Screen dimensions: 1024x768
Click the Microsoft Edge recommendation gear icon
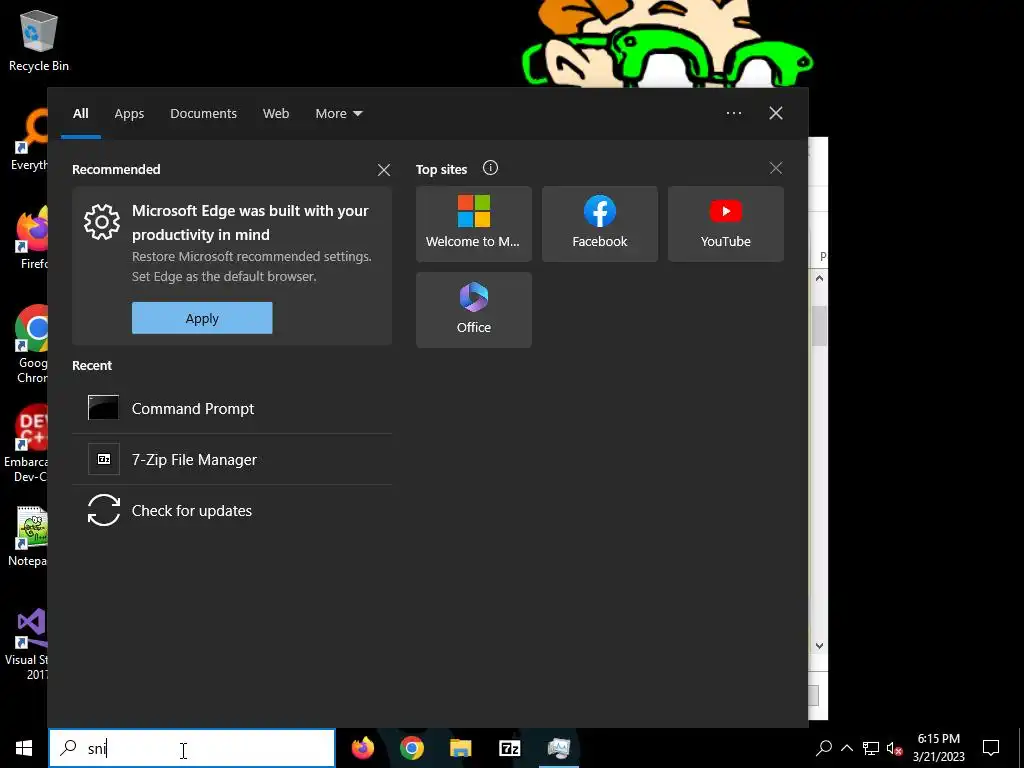[102, 222]
